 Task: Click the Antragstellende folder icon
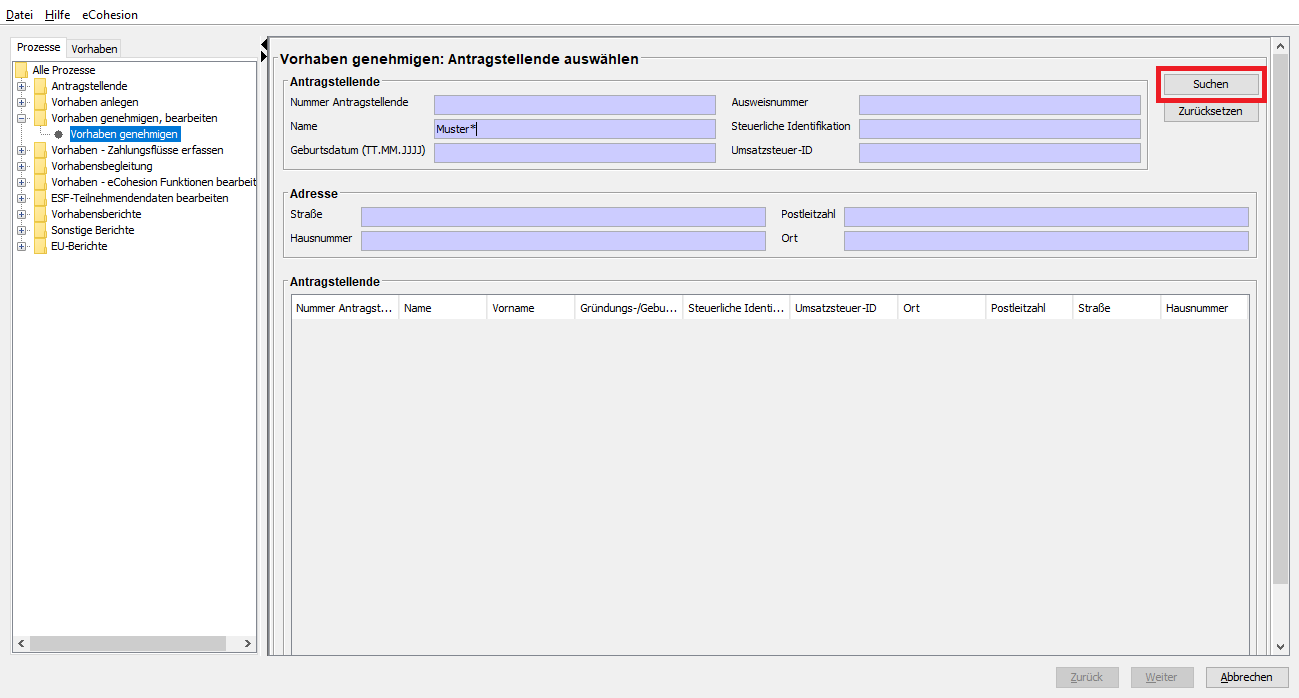point(41,86)
